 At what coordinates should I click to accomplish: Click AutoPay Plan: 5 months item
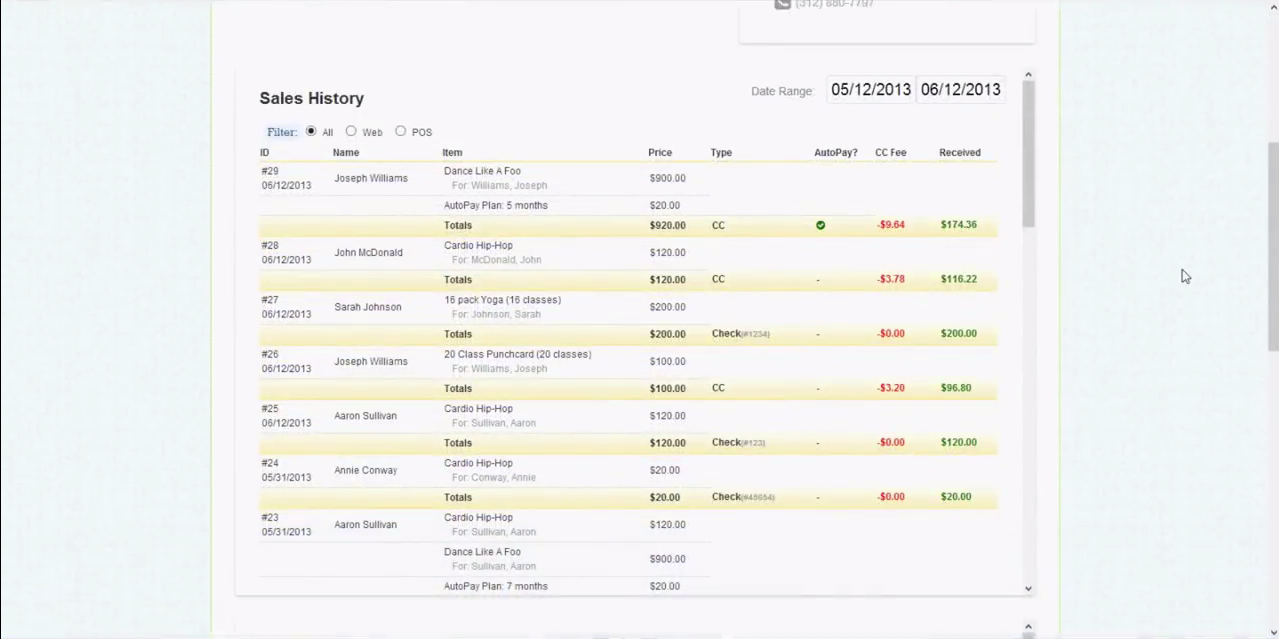tap(496, 205)
